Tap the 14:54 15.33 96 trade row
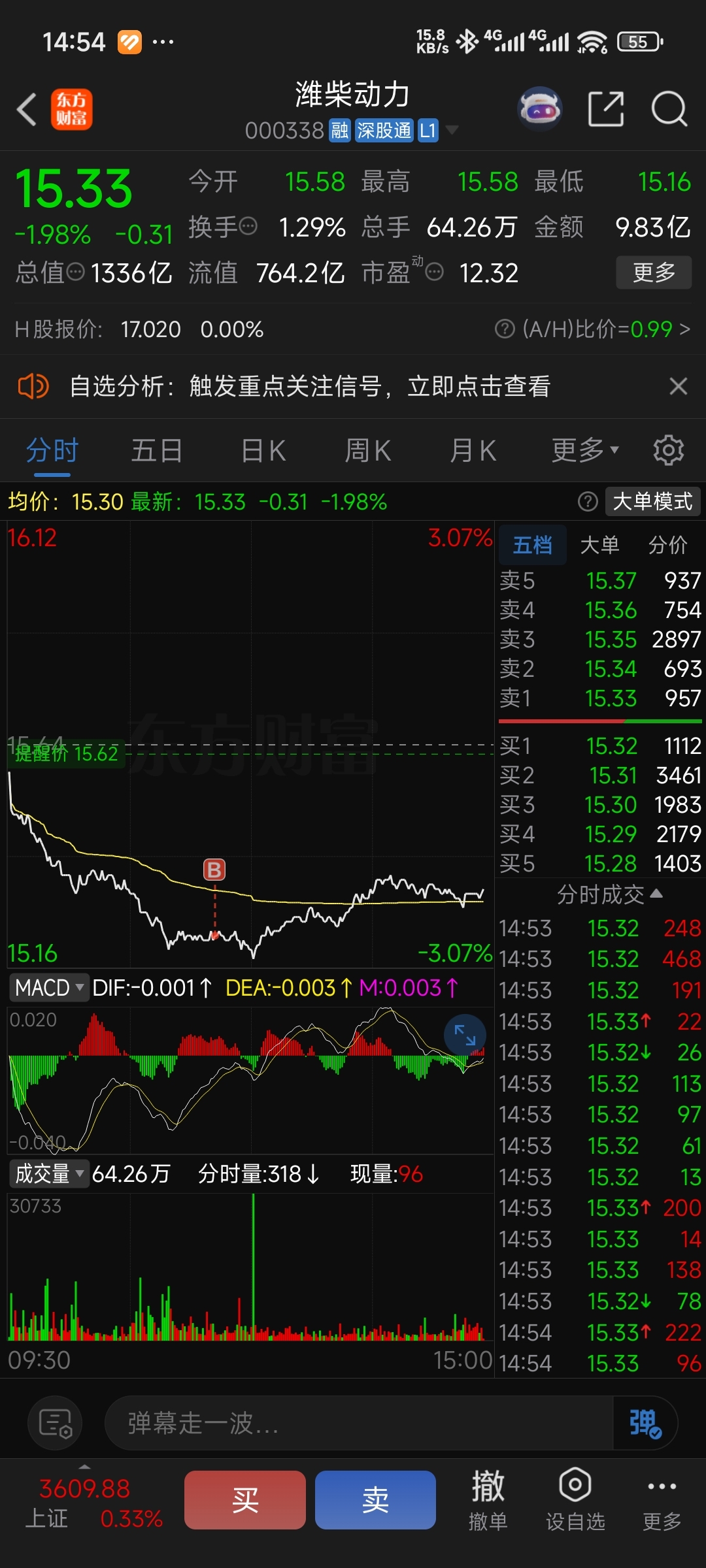 point(600,1364)
